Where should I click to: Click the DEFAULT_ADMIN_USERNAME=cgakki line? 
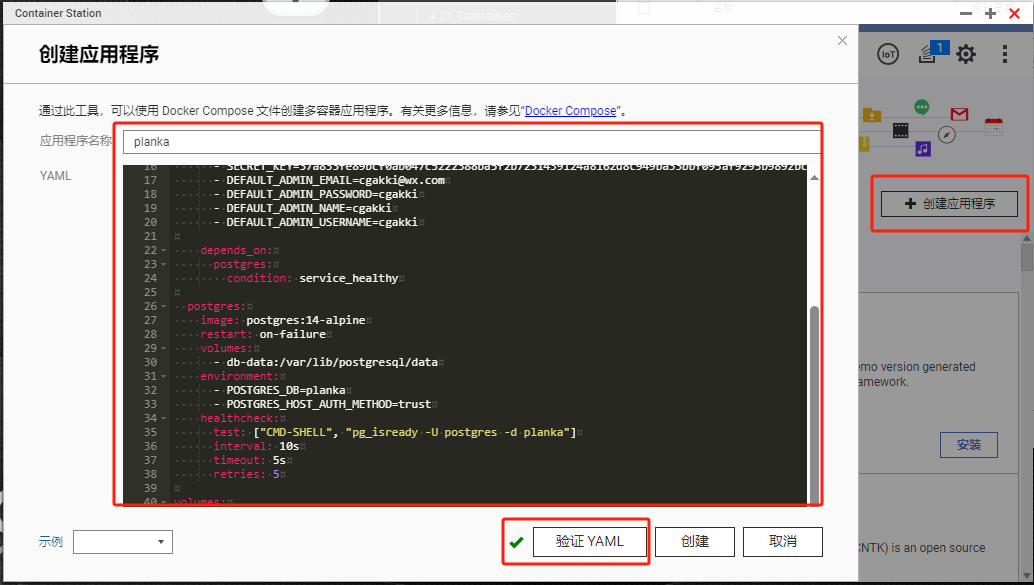pos(322,222)
